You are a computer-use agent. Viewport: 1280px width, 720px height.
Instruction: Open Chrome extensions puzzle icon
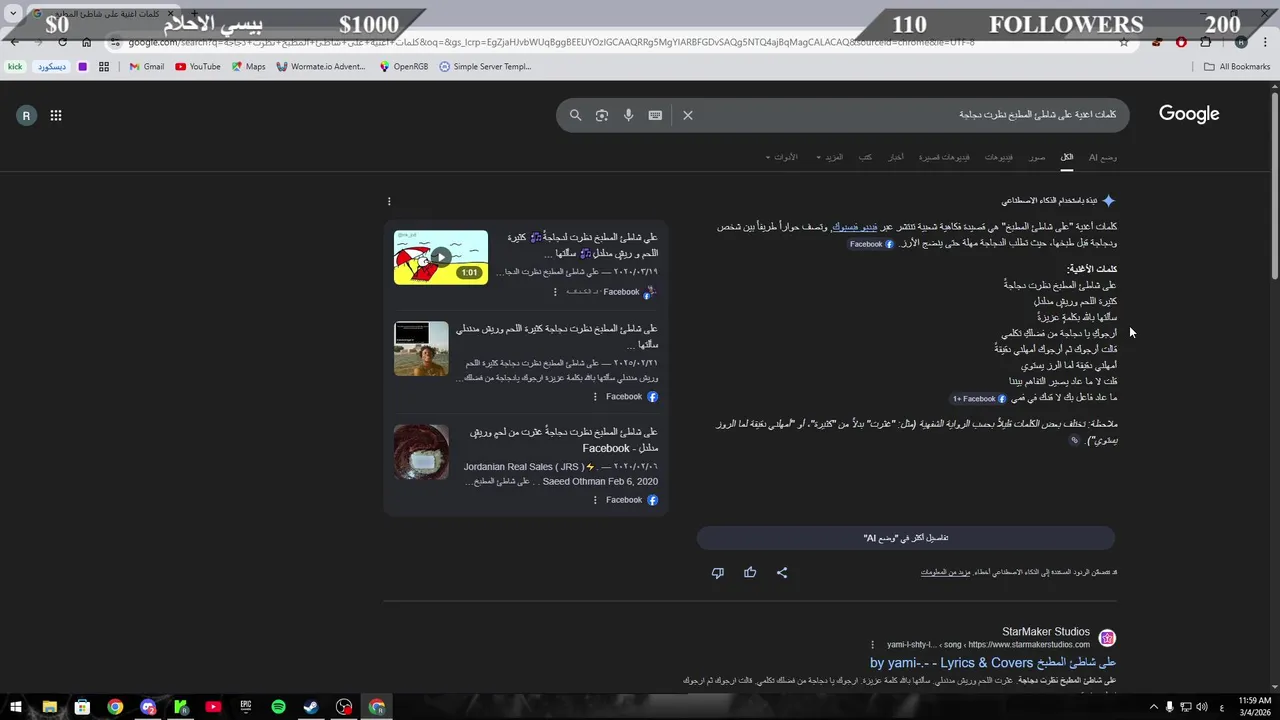(1205, 42)
